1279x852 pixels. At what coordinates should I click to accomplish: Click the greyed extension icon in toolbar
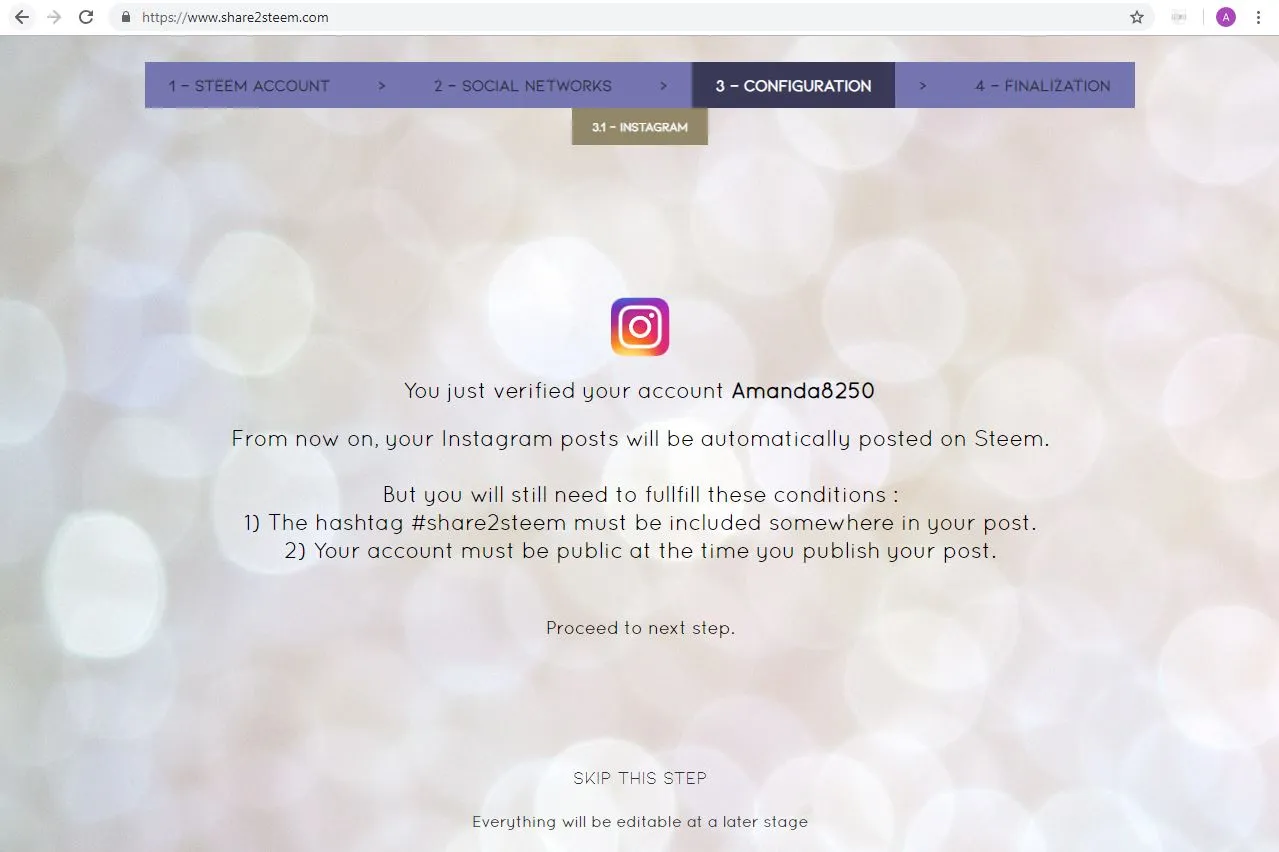1179,17
